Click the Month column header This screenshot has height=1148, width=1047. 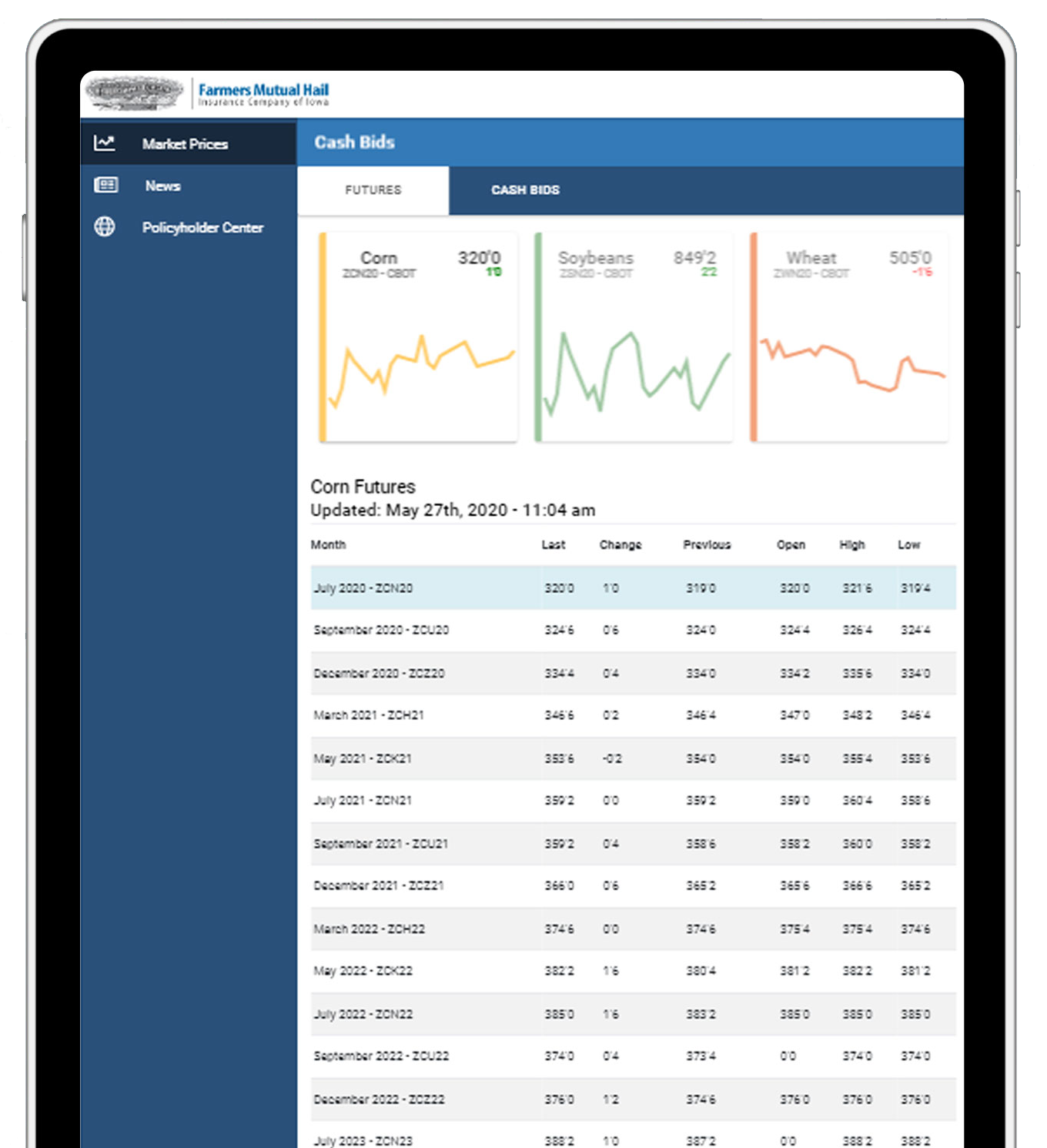[328, 544]
